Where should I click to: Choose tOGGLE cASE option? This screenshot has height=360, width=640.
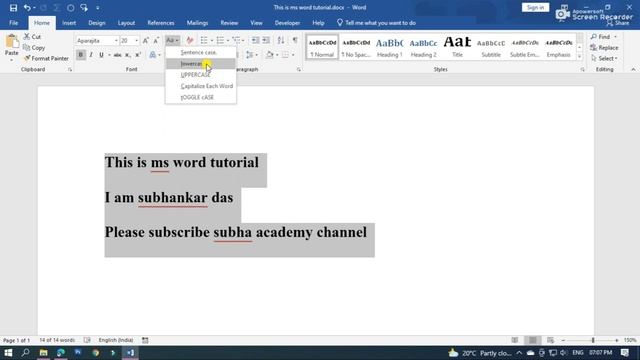[201, 97]
